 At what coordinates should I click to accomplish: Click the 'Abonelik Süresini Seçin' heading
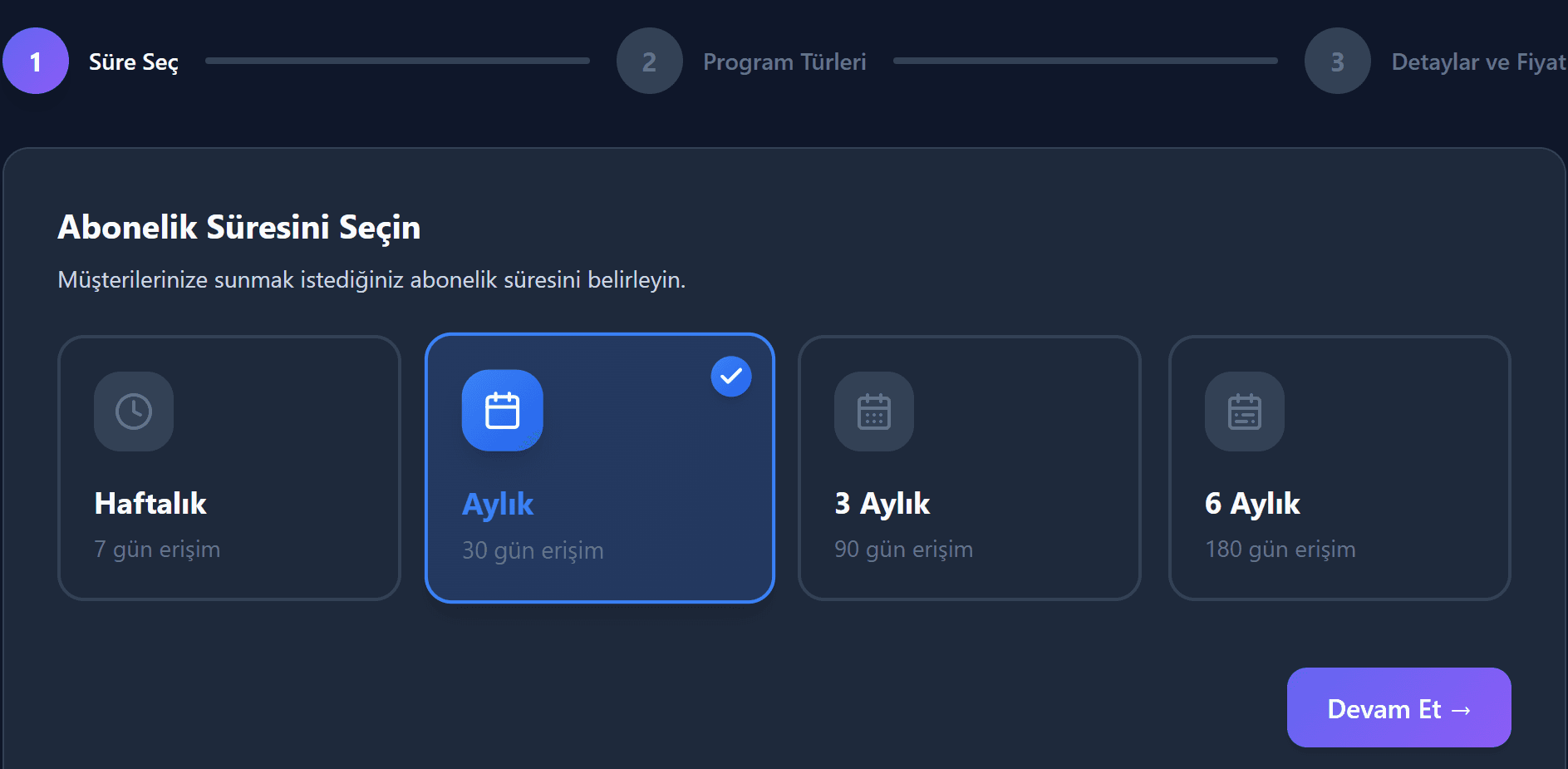tap(239, 228)
